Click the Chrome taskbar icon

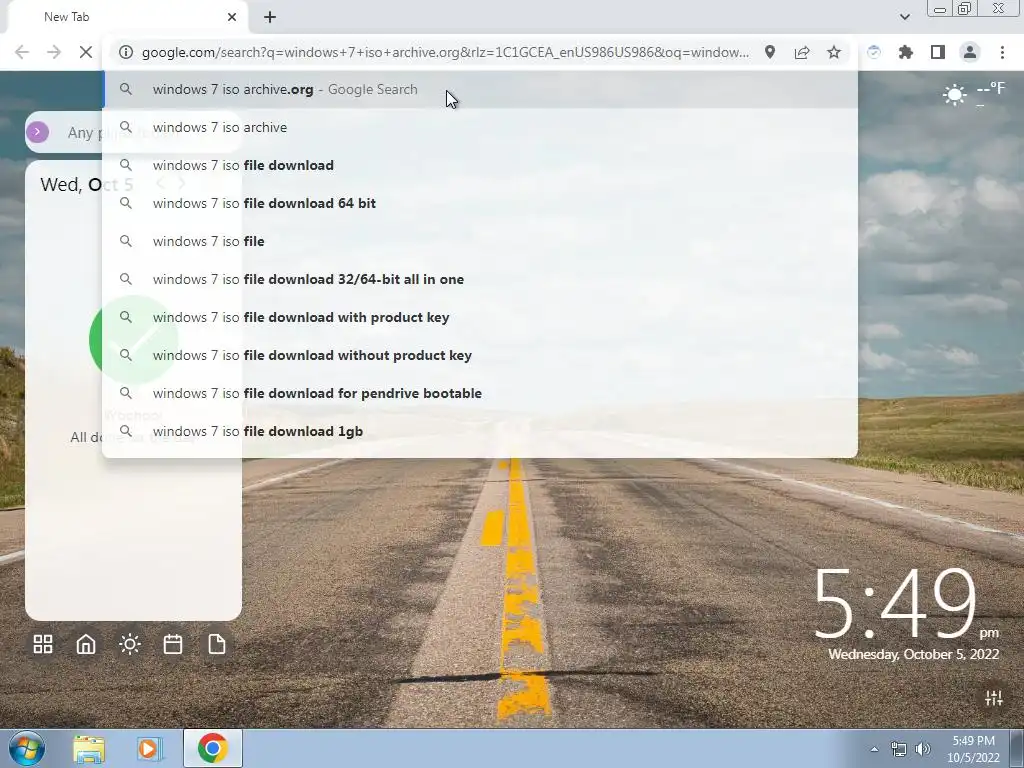pos(212,748)
